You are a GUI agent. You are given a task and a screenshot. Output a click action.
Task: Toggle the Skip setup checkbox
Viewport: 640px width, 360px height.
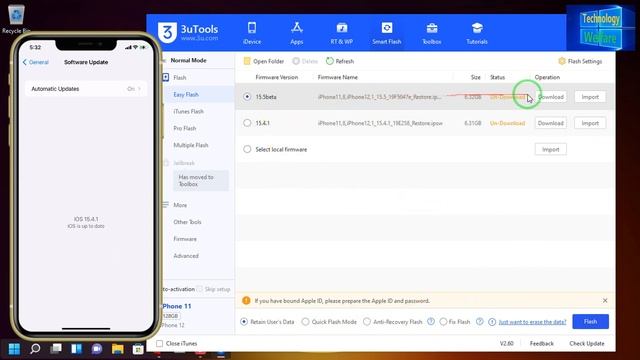click(x=200, y=289)
